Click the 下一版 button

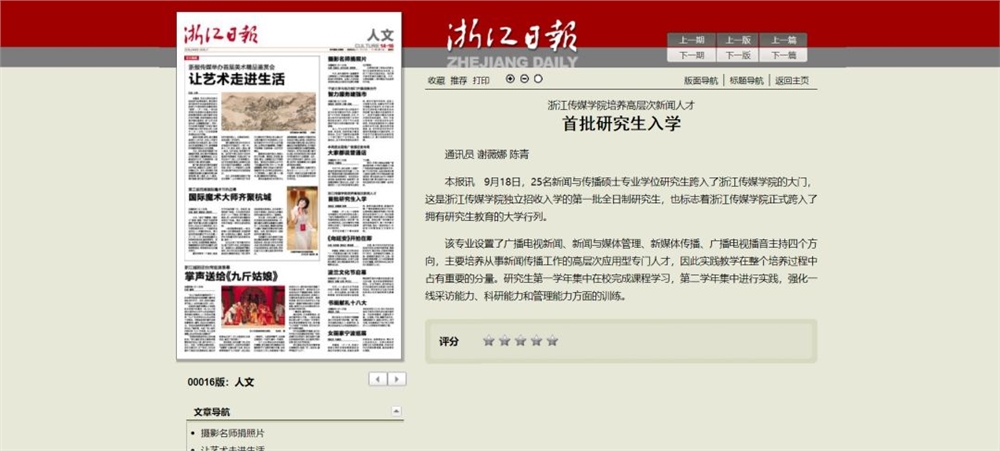click(737, 55)
